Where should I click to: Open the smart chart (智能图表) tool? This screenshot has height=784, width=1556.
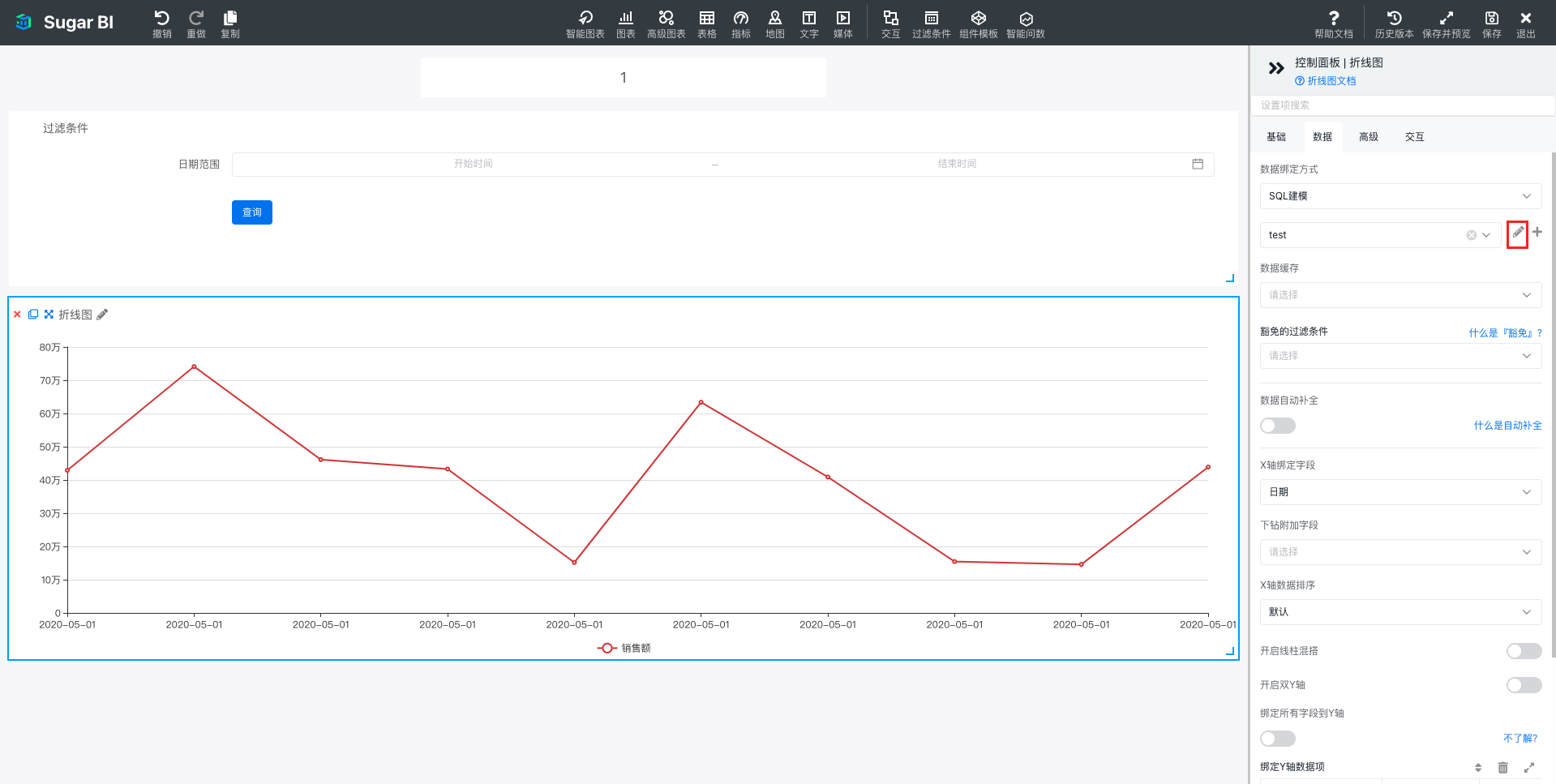[585, 24]
